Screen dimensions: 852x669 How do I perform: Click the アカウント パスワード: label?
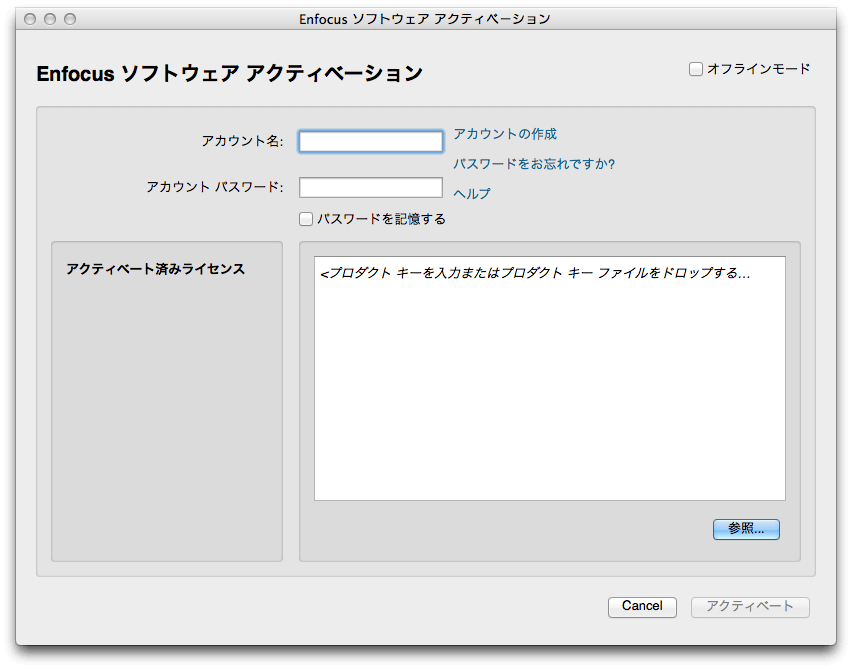[x=215, y=187]
